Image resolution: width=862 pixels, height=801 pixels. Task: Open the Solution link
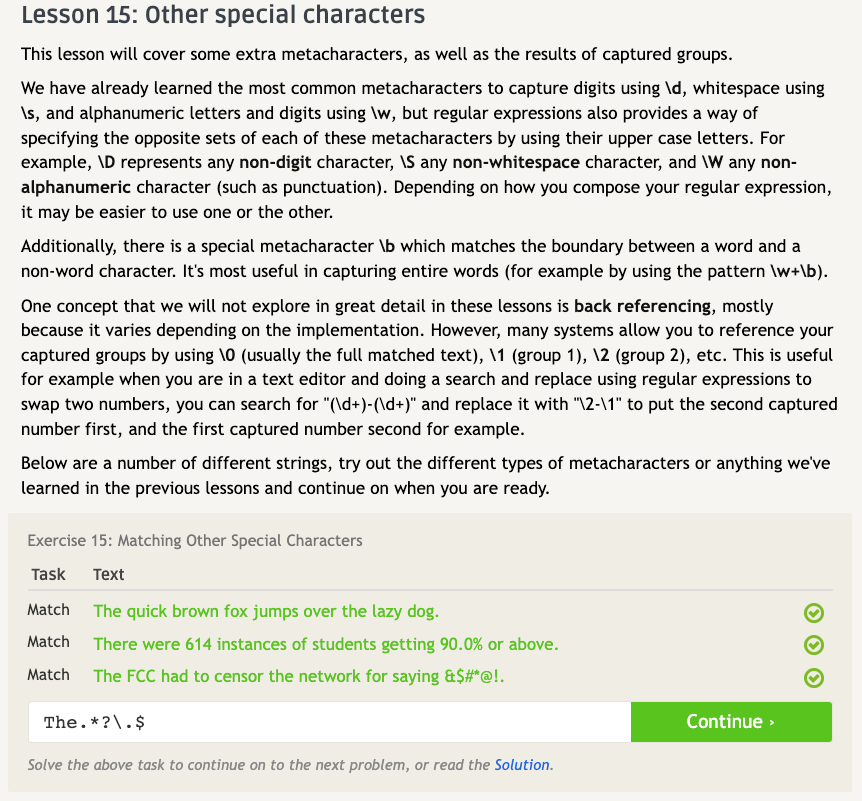tap(522, 764)
